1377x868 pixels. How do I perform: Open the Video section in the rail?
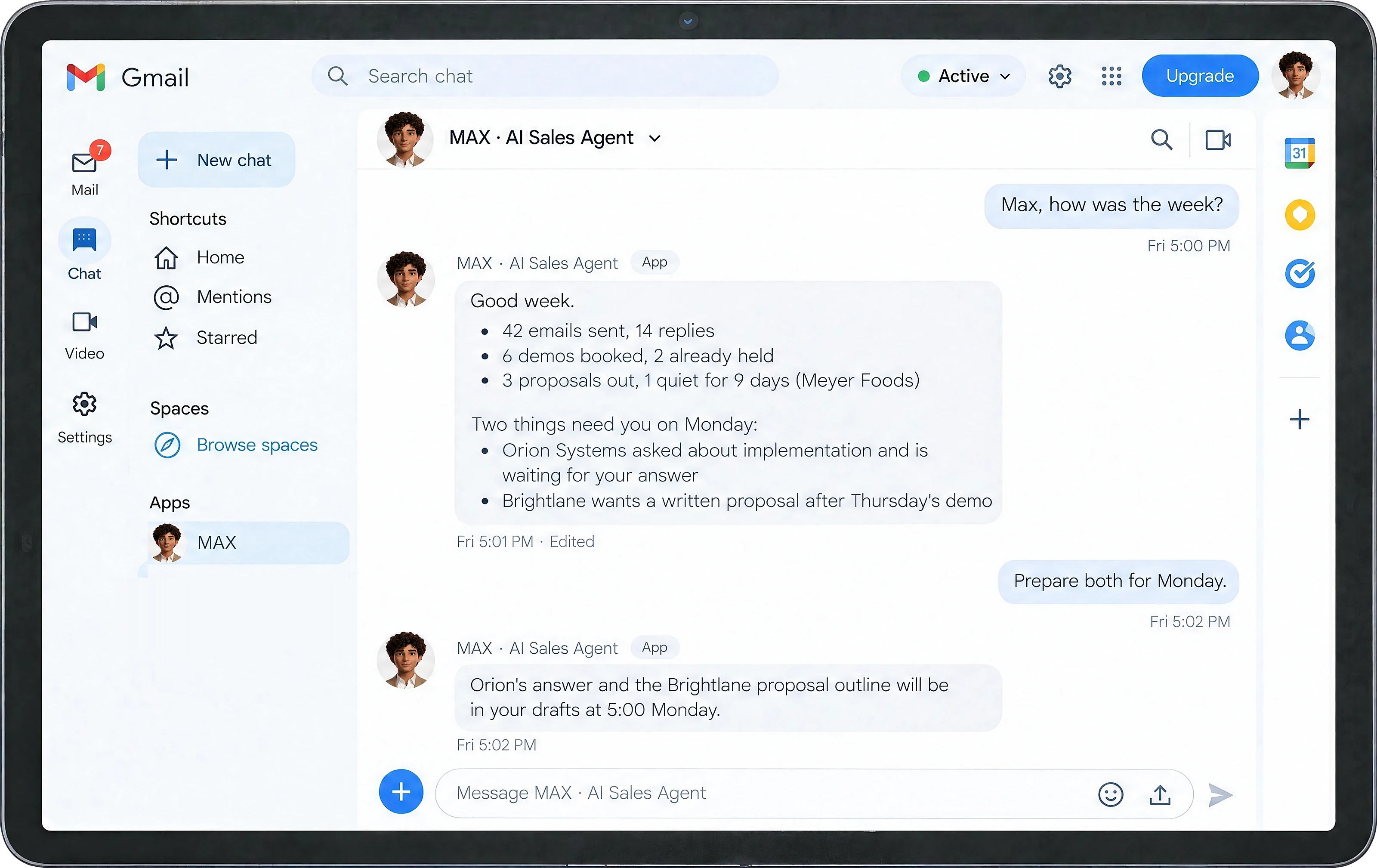pos(85,336)
